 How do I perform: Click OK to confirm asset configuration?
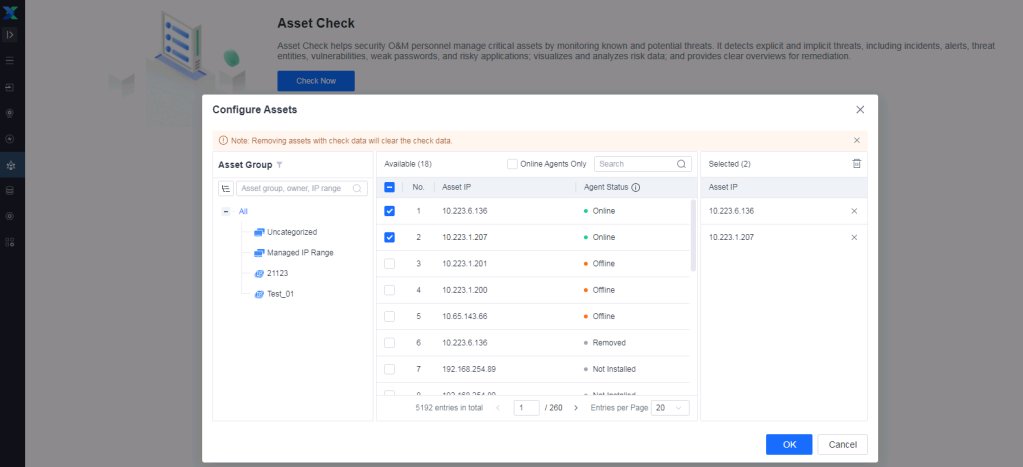(x=789, y=445)
